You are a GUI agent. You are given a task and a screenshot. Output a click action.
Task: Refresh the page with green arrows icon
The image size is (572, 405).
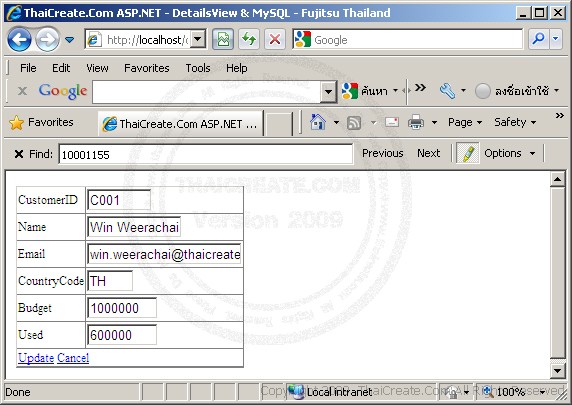click(x=249, y=39)
